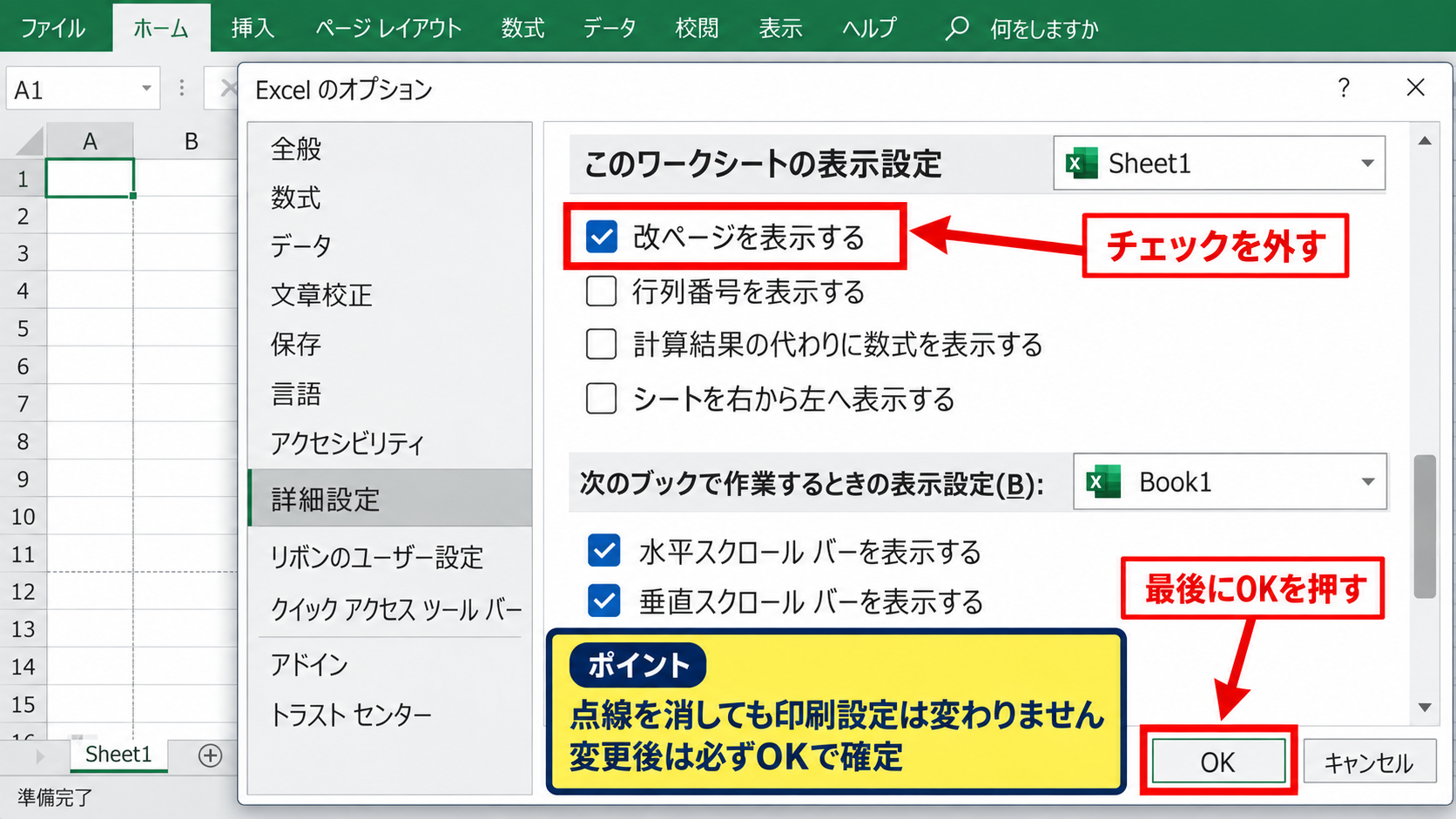Select 詳細設定 options category
The width and height of the screenshot is (1456, 819).
pyautogui.click(x=389, y=499)
